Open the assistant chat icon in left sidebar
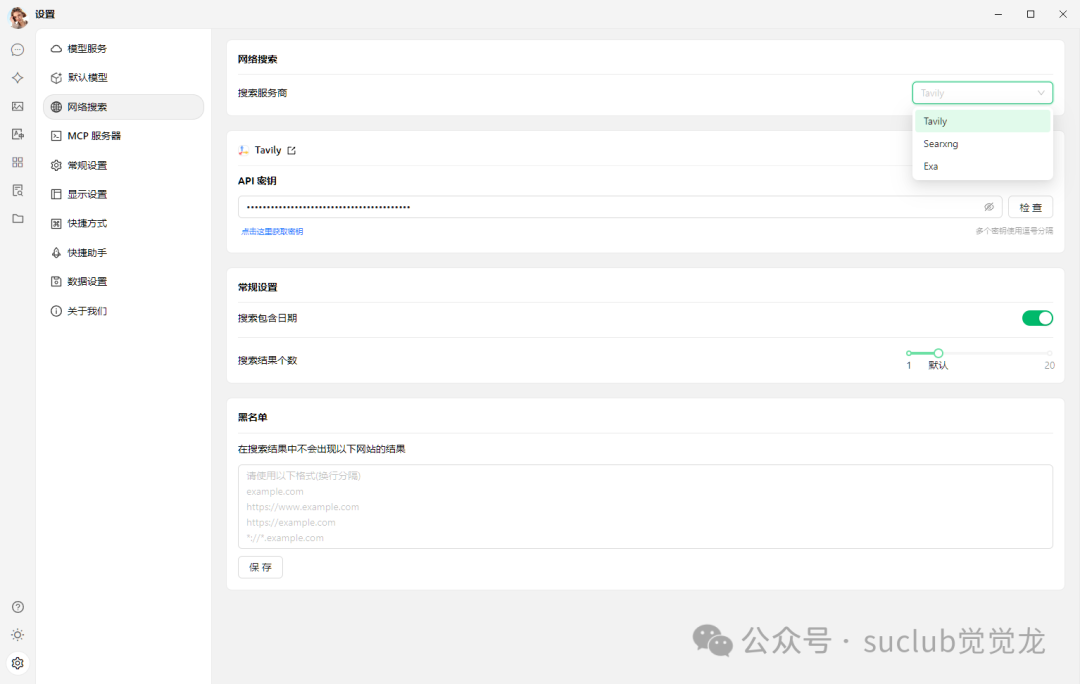Viewport: 1080px width, 684px height. pyautogui.click(x=17, y=49)
